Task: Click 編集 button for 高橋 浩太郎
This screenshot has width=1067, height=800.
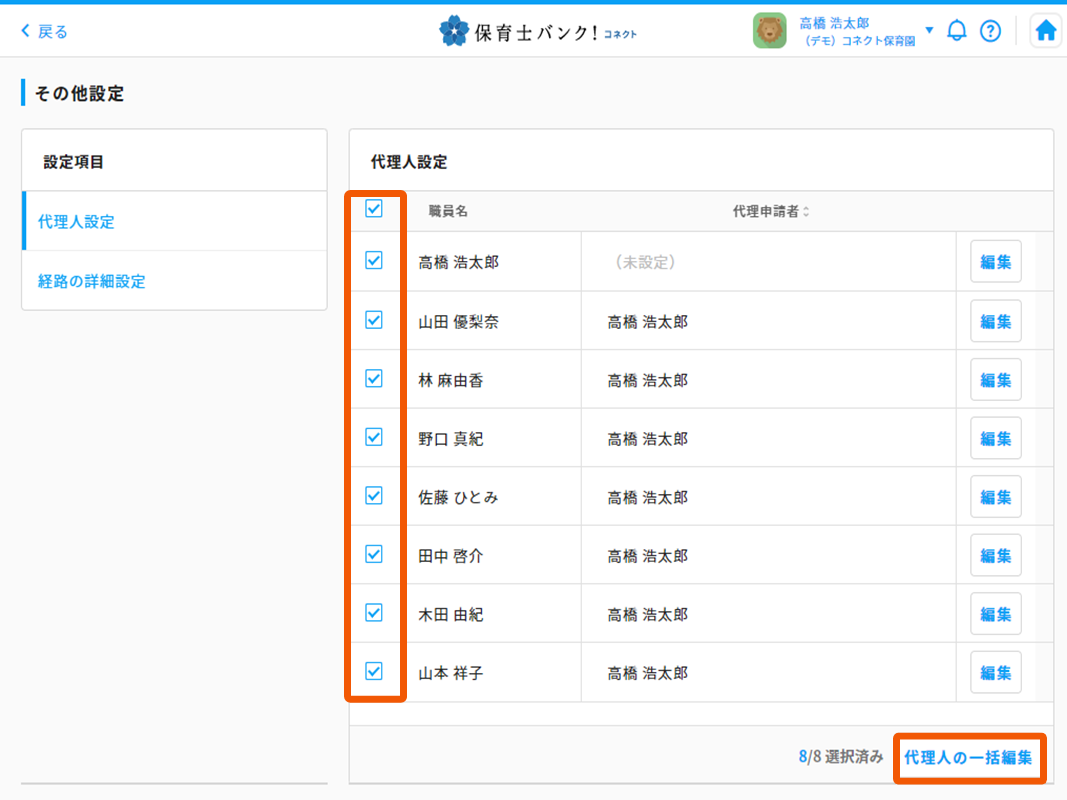Action: click(995, 262)
